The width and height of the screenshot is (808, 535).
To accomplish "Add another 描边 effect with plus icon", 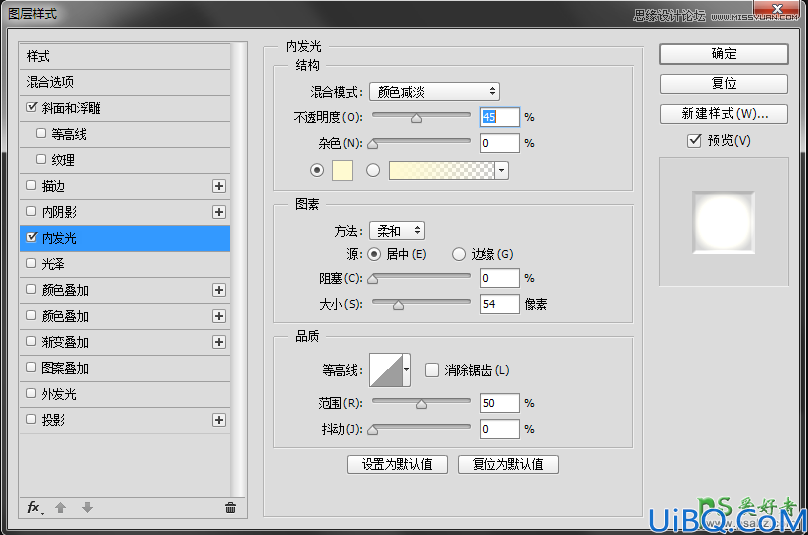I will click(219, 186).
